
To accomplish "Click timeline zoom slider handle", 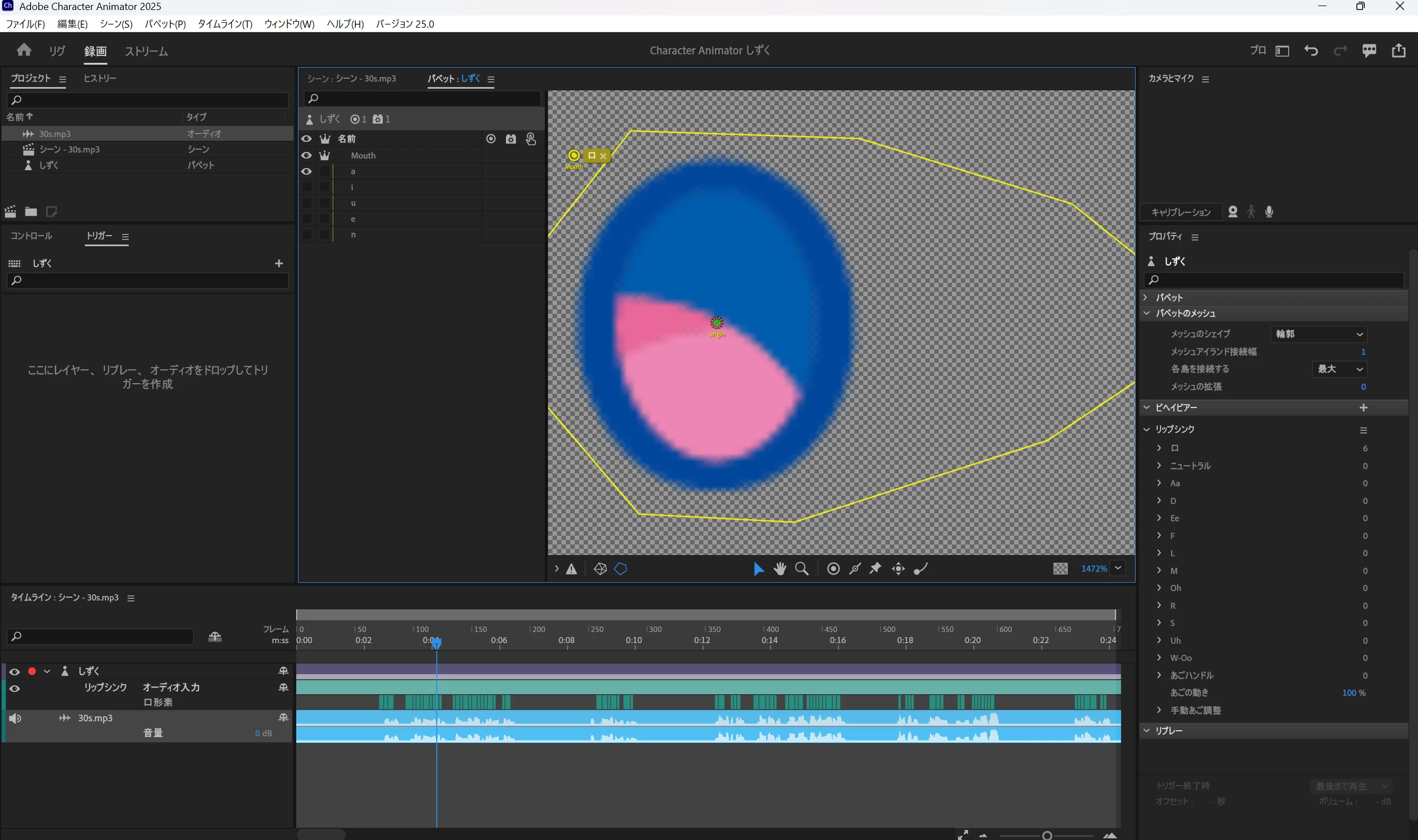I will point(1046,836).
